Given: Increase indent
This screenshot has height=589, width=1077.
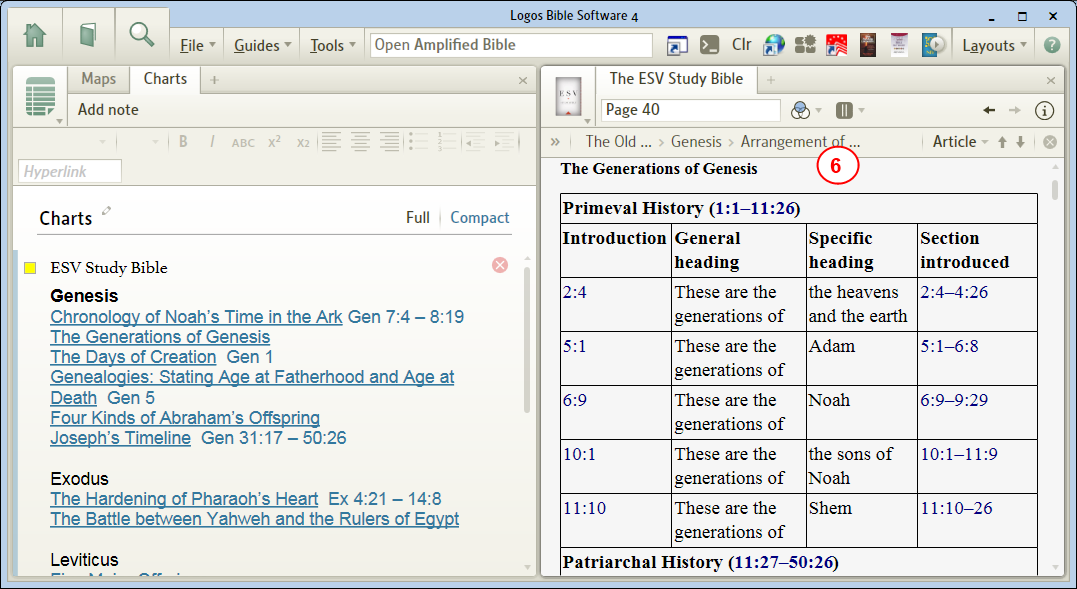Looking at the screenshot, I should tap(503, 142).
